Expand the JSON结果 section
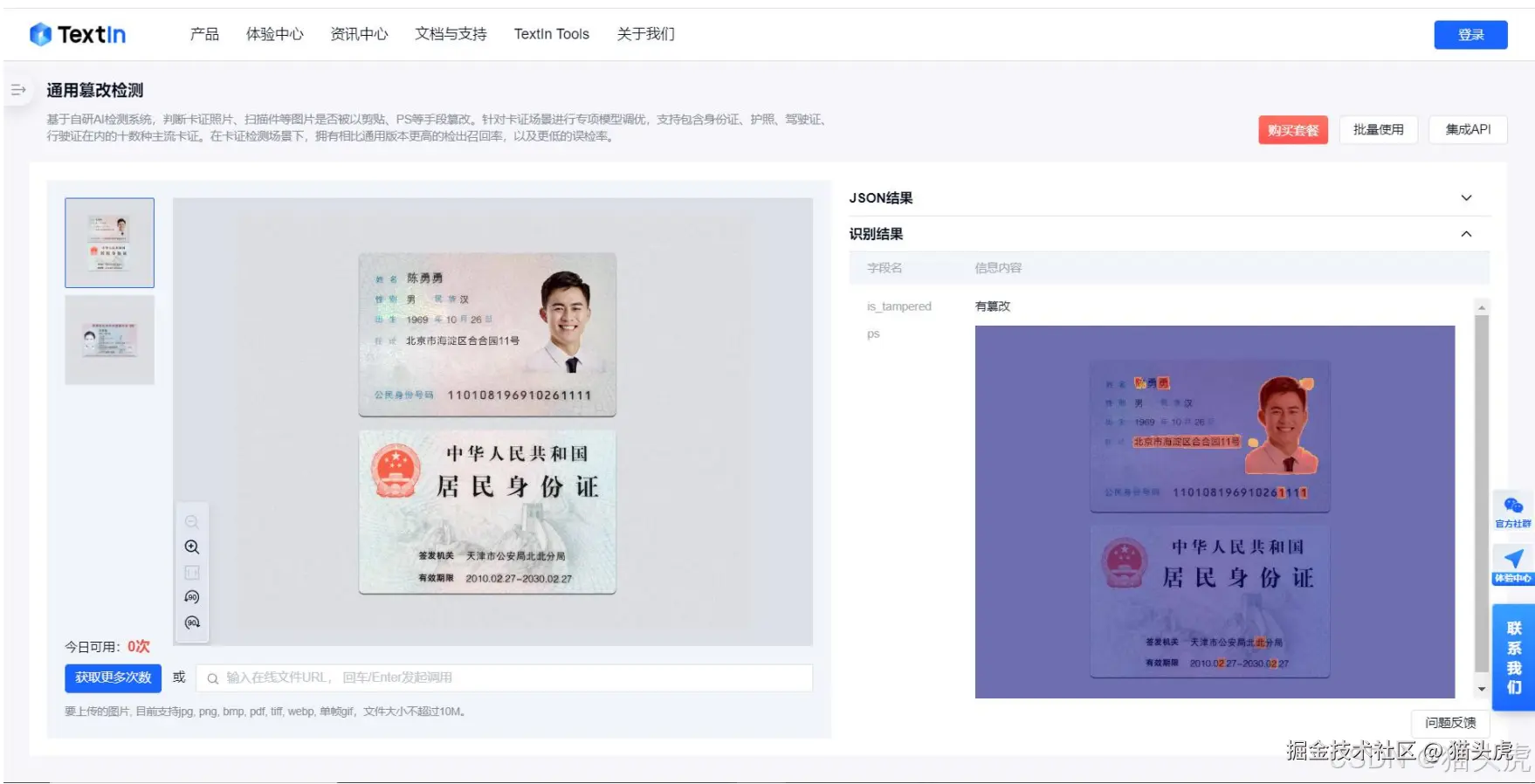This screenshot has width=1535, height=784. click(1466, 198)
